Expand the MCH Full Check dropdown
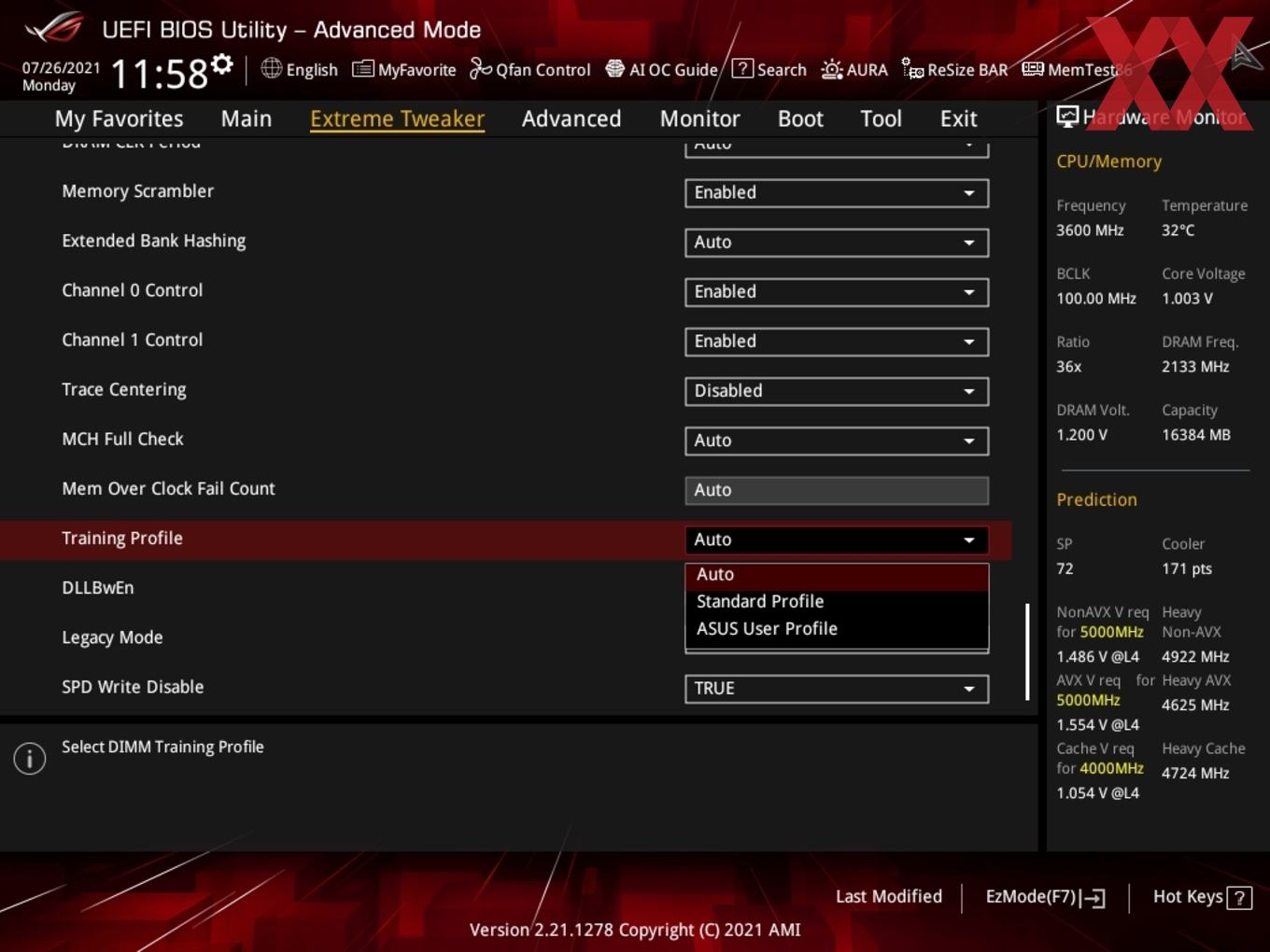The width and height of the screenshot is (1270, 952). coord(837,440)
